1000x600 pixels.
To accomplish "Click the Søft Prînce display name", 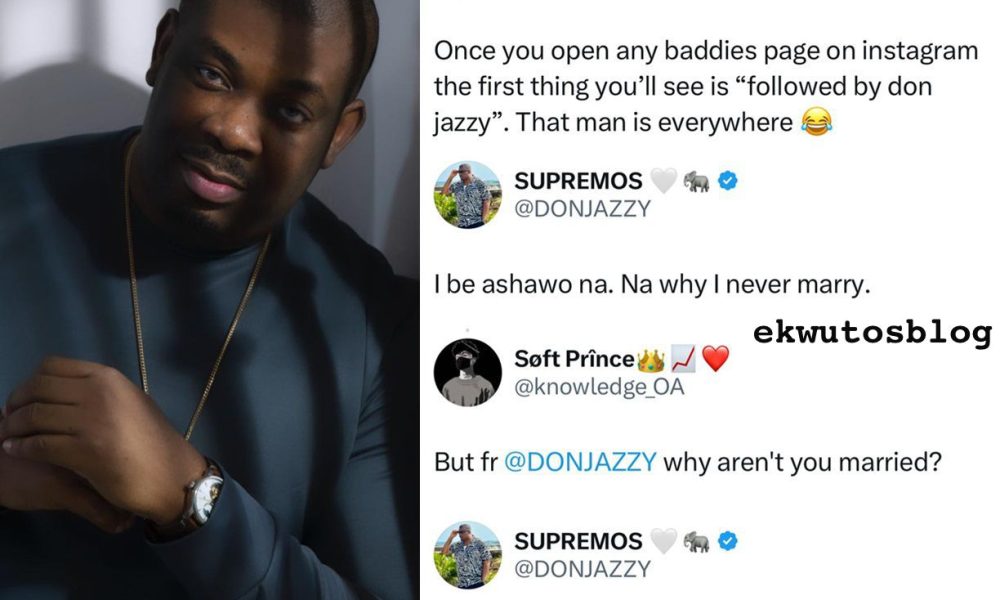I will tap(575, 359).
